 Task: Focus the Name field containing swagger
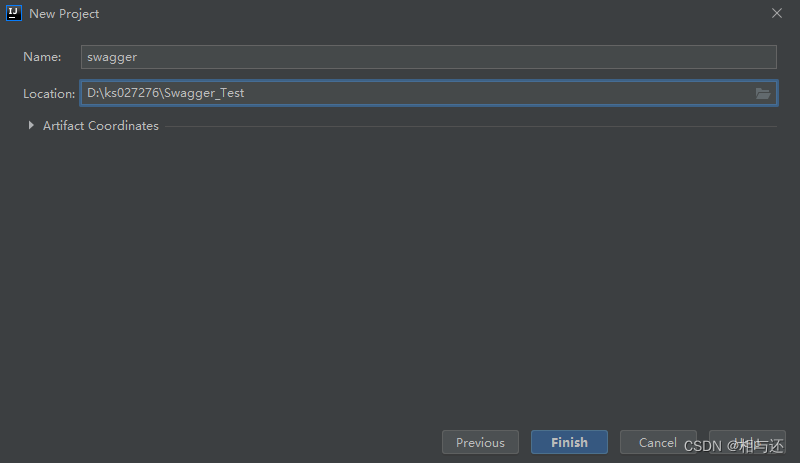tap(429, 57)
